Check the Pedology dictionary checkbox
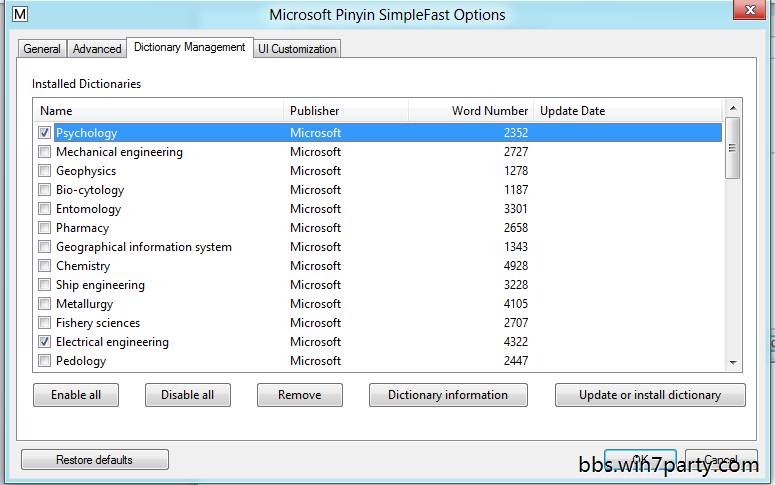This screenshot has height=485, width=775. [44, 360]
